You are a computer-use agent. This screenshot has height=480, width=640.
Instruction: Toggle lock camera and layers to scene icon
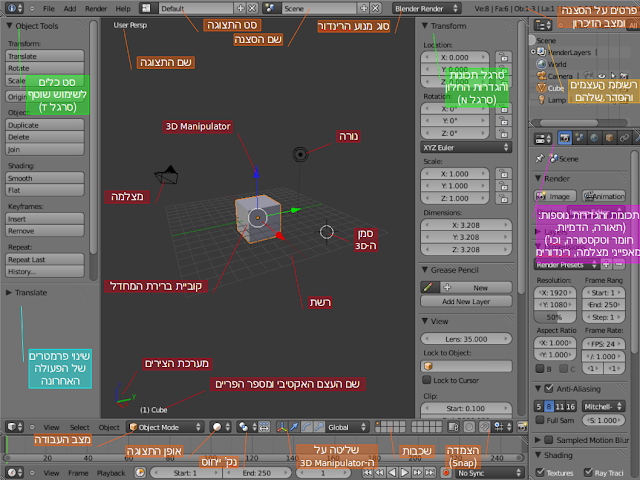click(453, 427)
